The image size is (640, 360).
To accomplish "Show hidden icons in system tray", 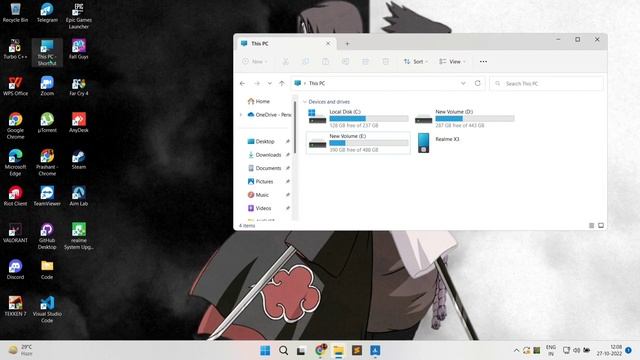I will click(516, 350).
